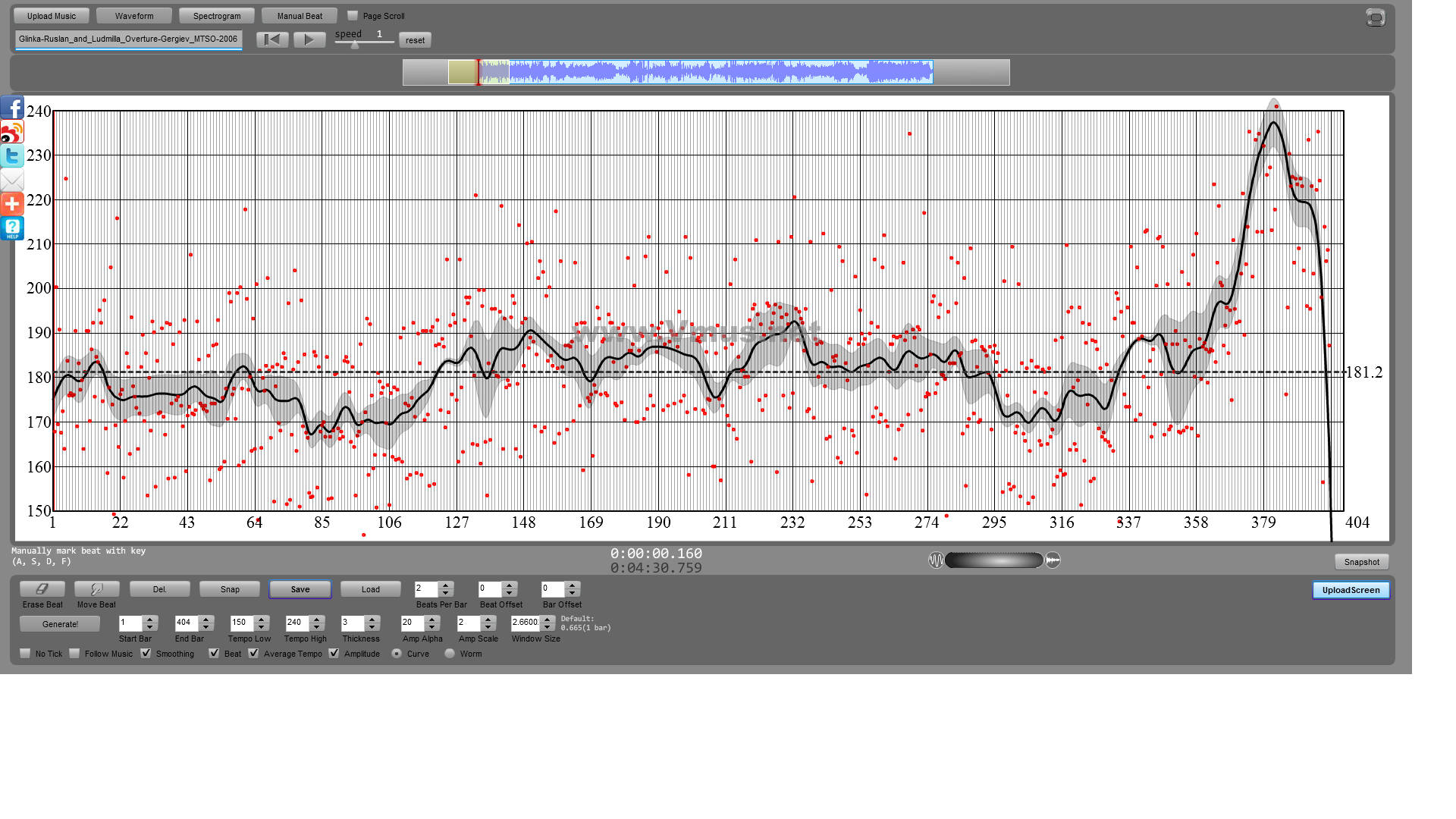
Task: Select the Erase Beat tool icon
Action: click(x=42, y=589)
